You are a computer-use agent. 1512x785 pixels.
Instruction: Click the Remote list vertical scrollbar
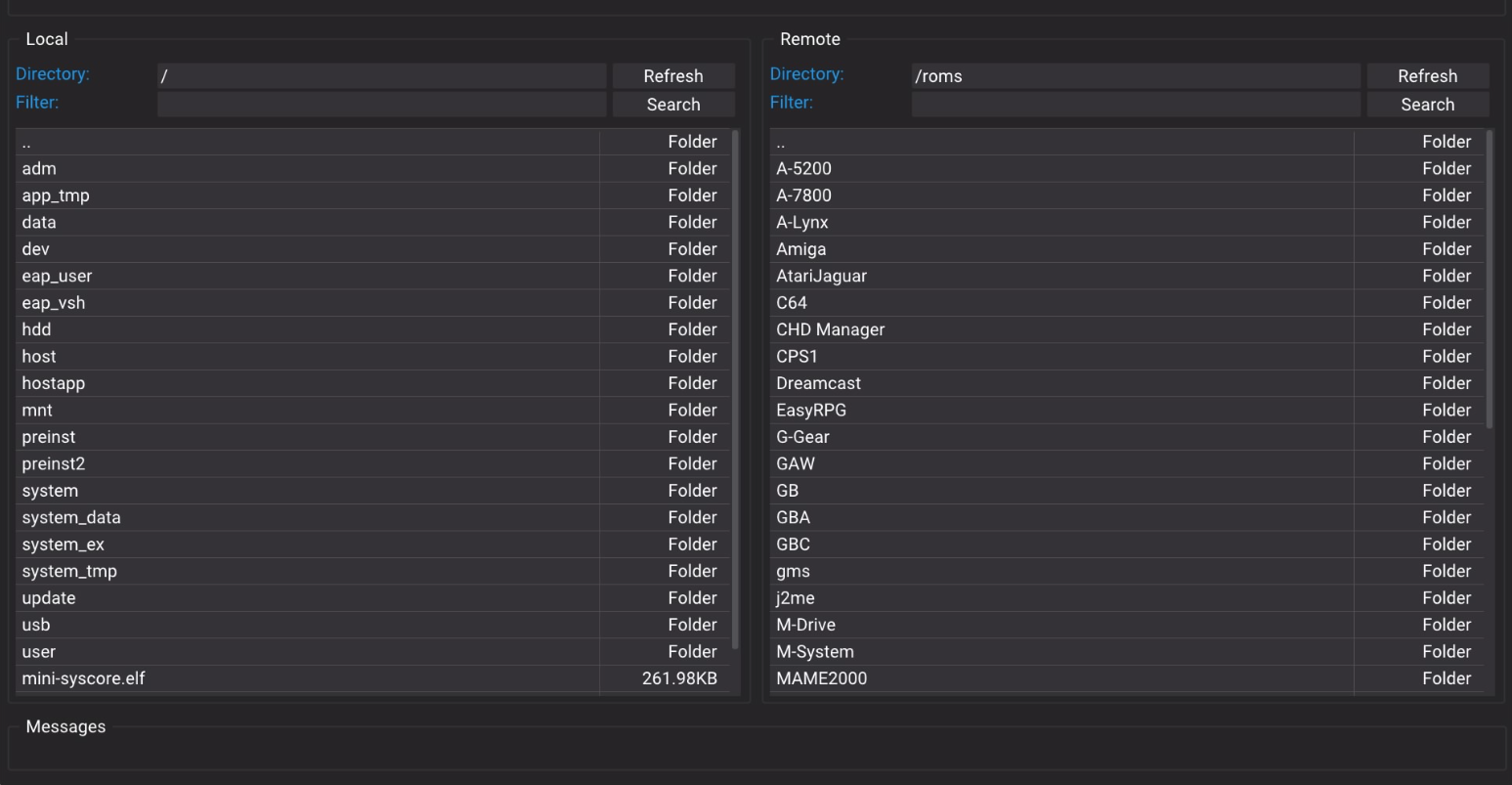1490,279
